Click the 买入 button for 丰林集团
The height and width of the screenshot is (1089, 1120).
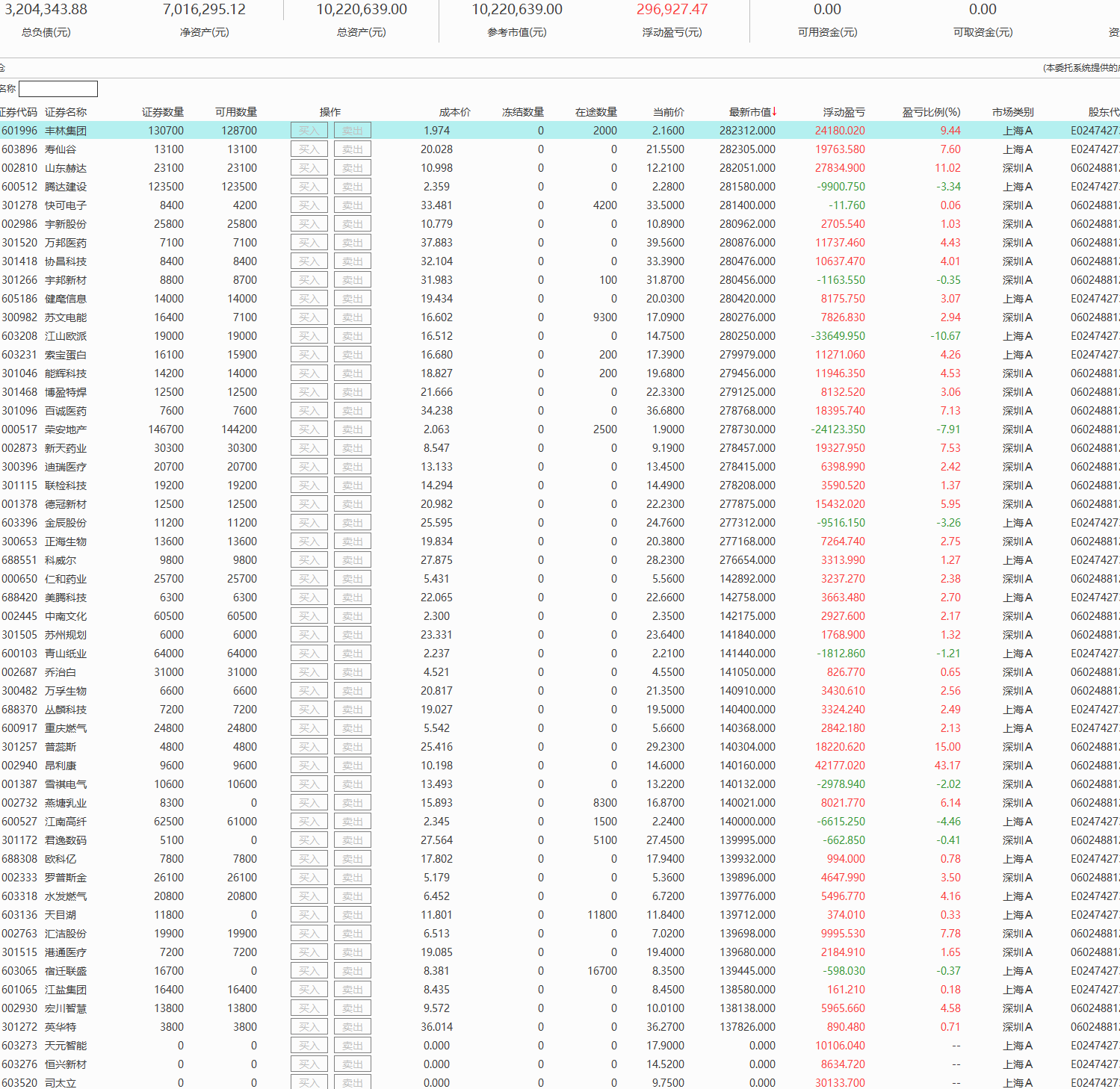(x=309, y=131)
